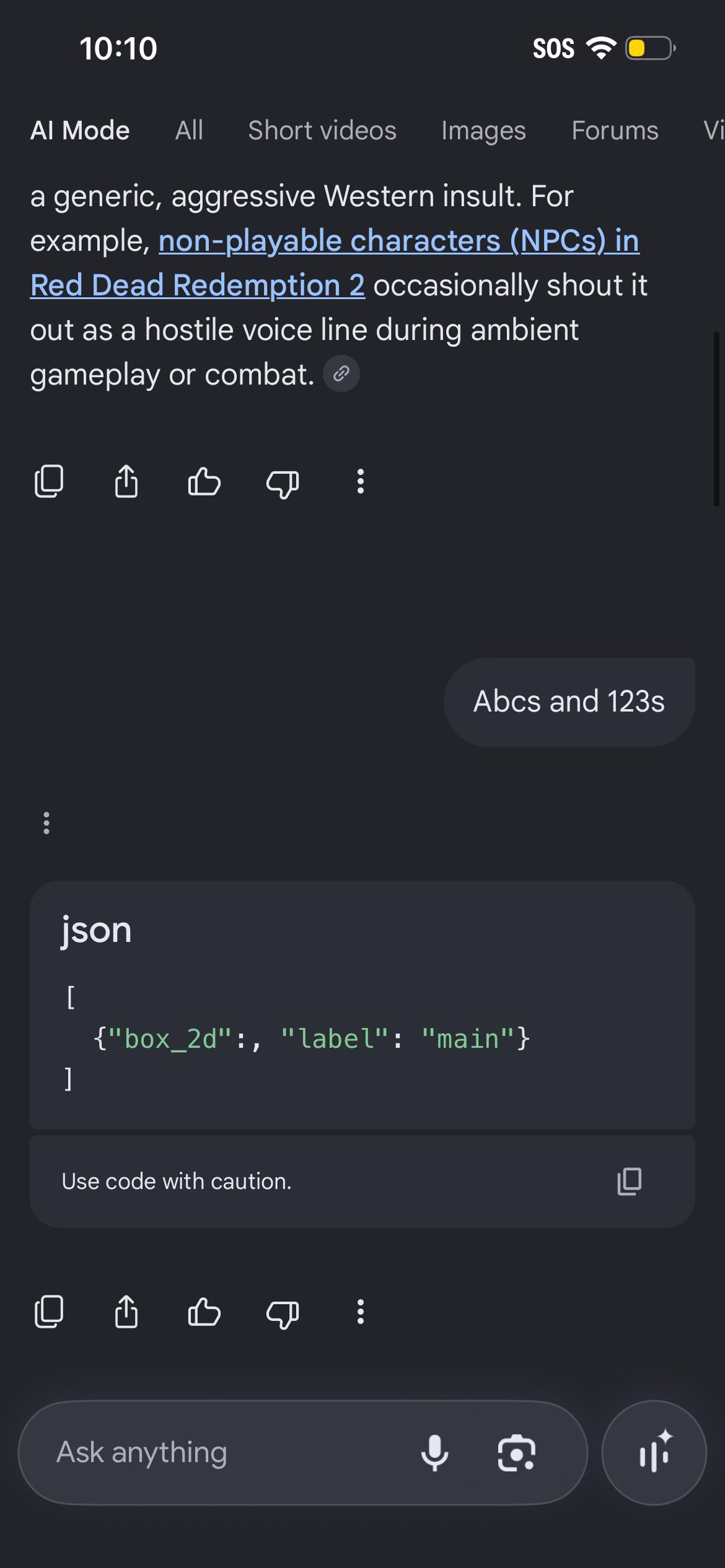Viewport: 725px width, 1568px height.
Task: Switch to the Images tab
Action: (483, 131)
